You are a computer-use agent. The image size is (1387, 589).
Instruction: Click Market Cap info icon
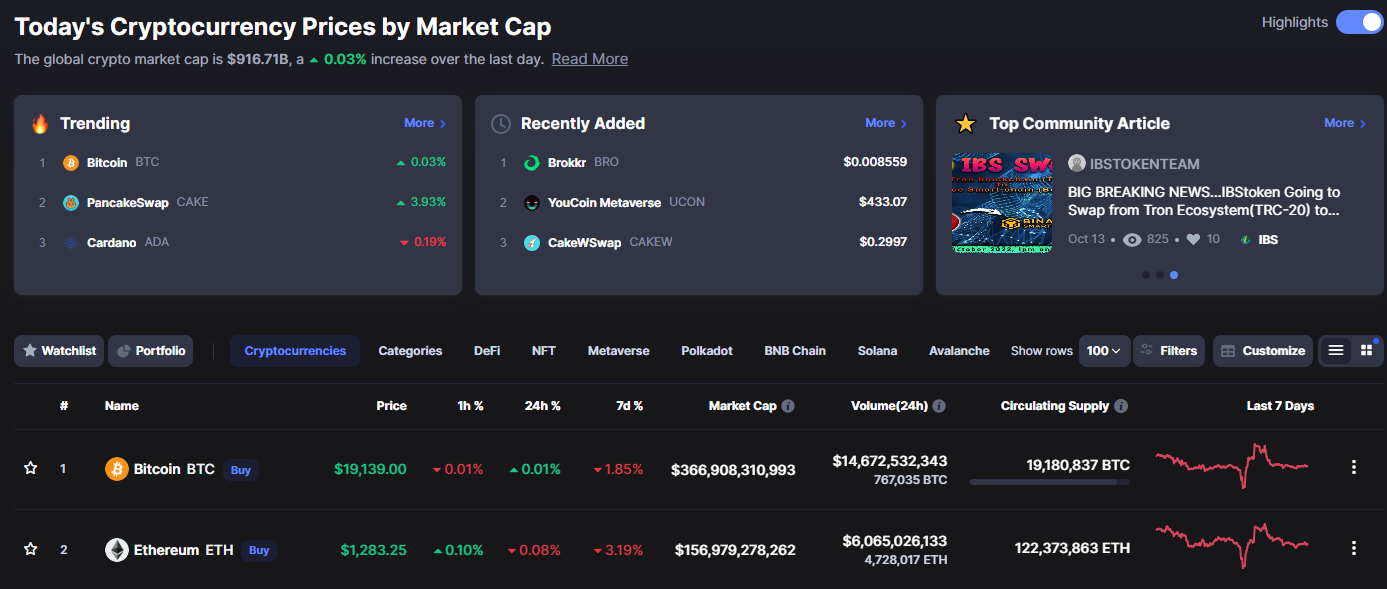point(788,406)
